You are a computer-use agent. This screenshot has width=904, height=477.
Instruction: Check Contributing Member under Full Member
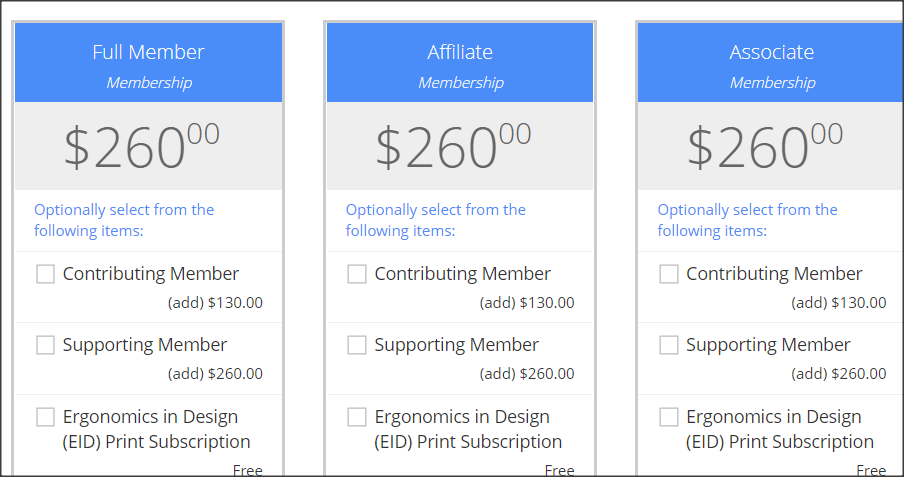(x=45, y=274)
